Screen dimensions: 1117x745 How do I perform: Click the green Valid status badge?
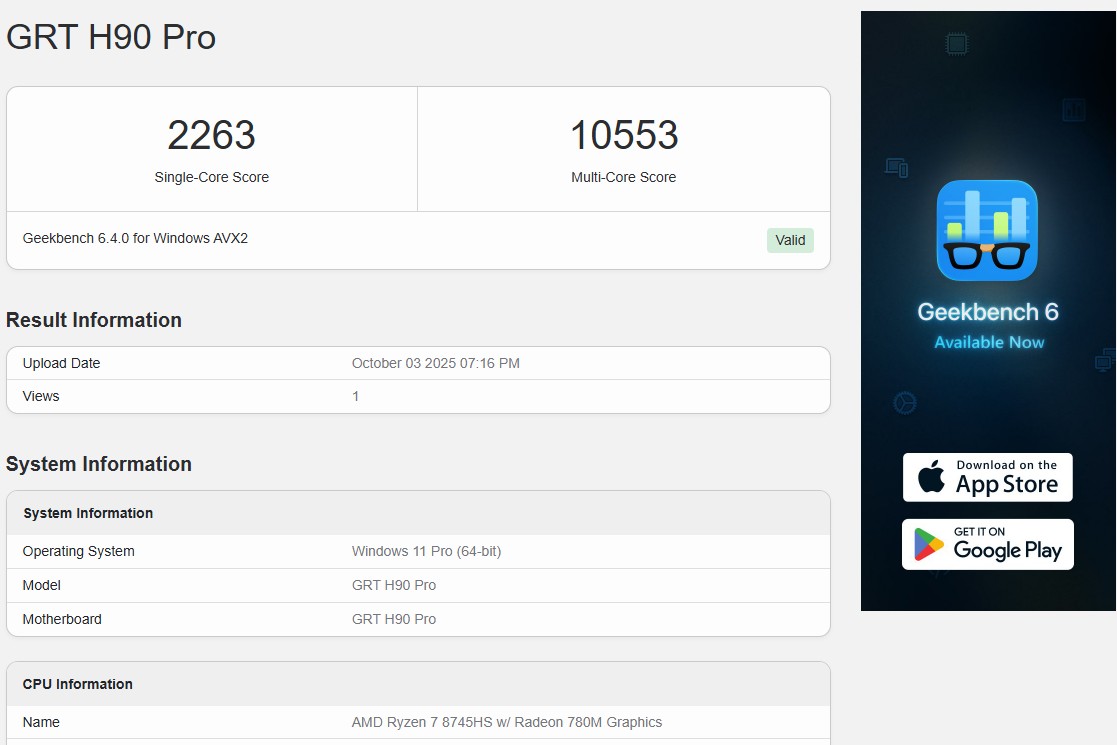(x=790, y=240)
